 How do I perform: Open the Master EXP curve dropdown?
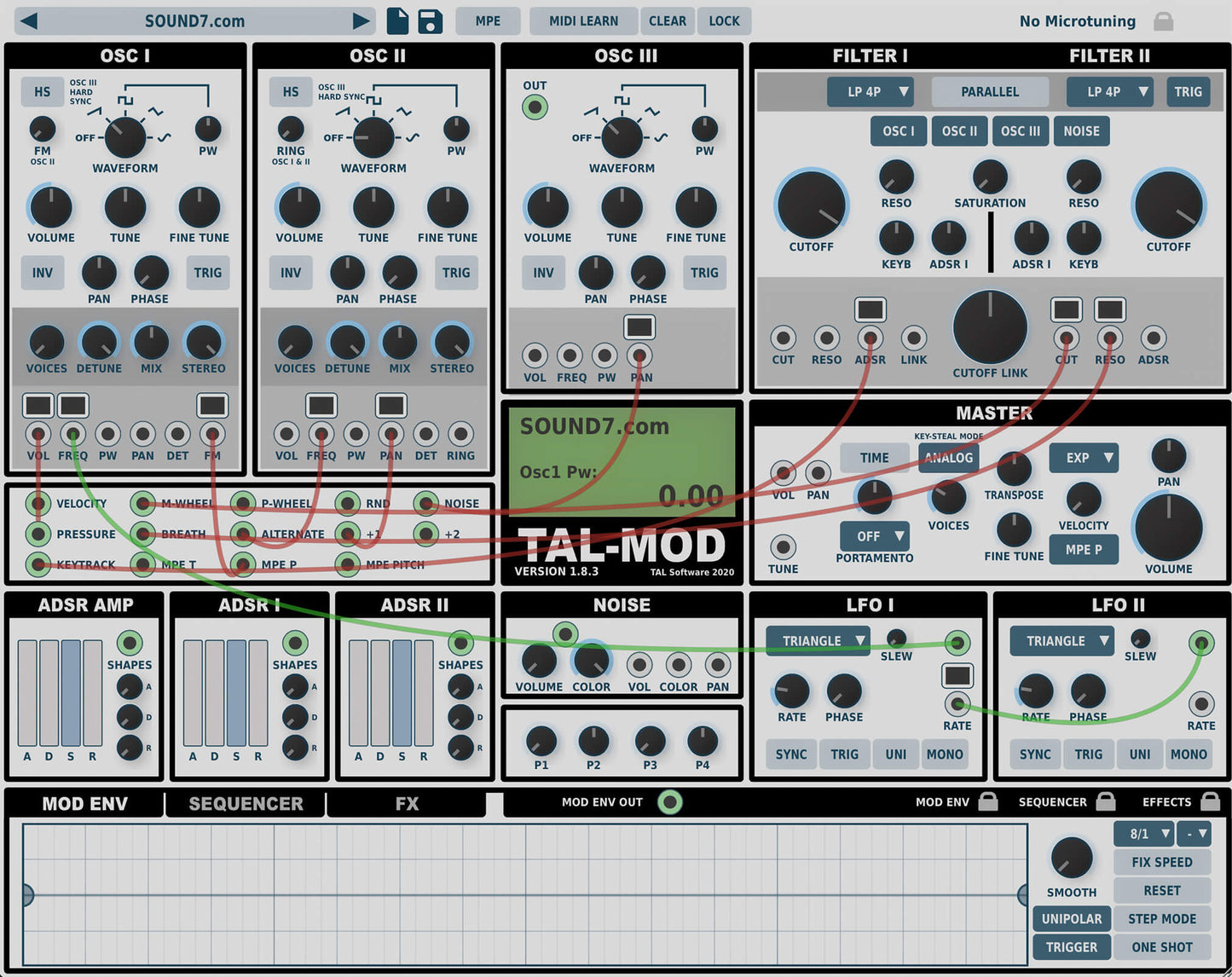pyautogui.click(x=1084, y=458)
